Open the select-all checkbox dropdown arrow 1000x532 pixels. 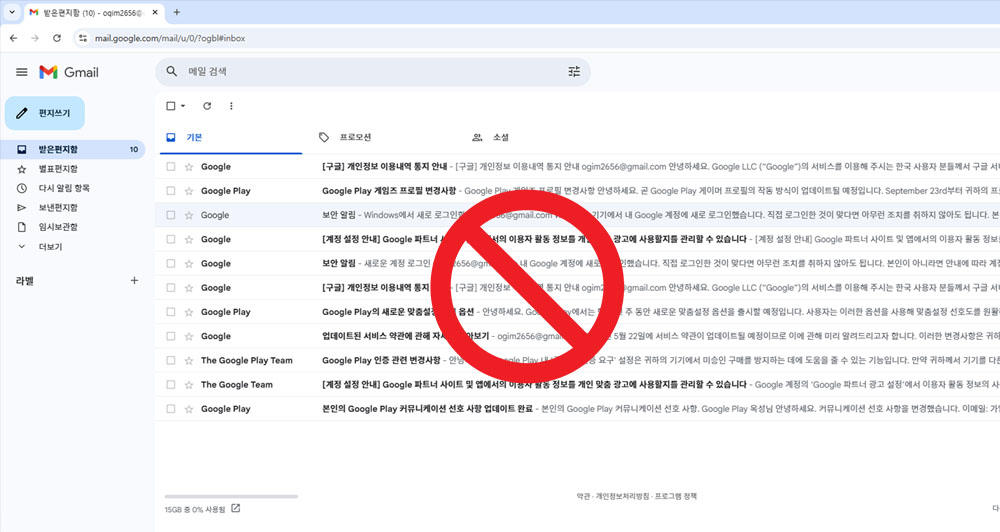click(183, 106)
